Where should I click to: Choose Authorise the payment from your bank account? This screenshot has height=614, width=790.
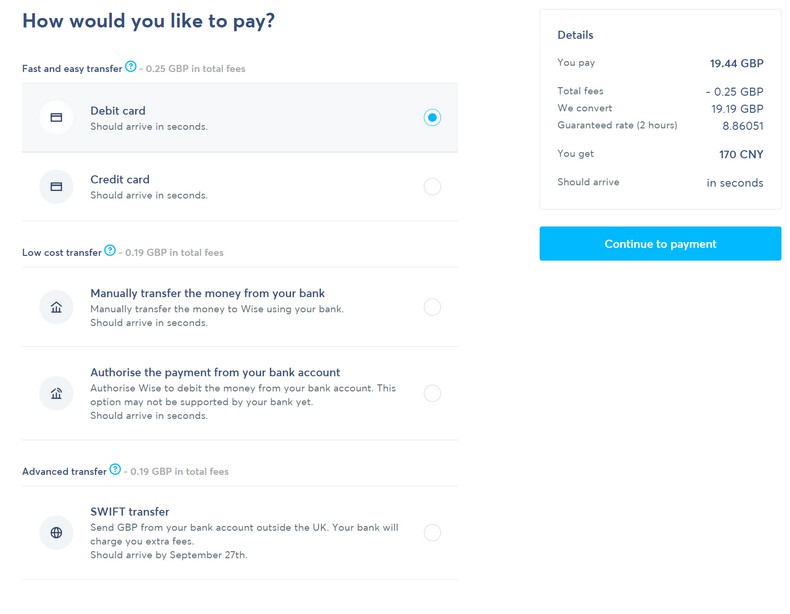click(x=215, y=372)
